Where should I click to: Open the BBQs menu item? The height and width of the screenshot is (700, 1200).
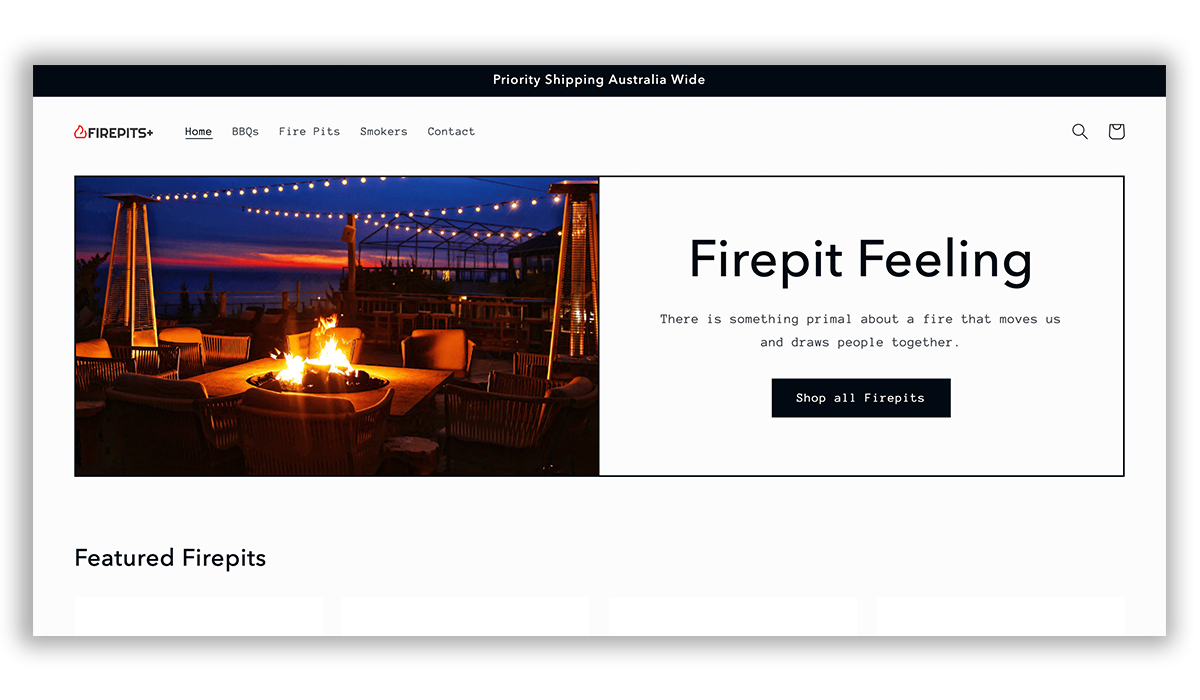click(245, 132)
